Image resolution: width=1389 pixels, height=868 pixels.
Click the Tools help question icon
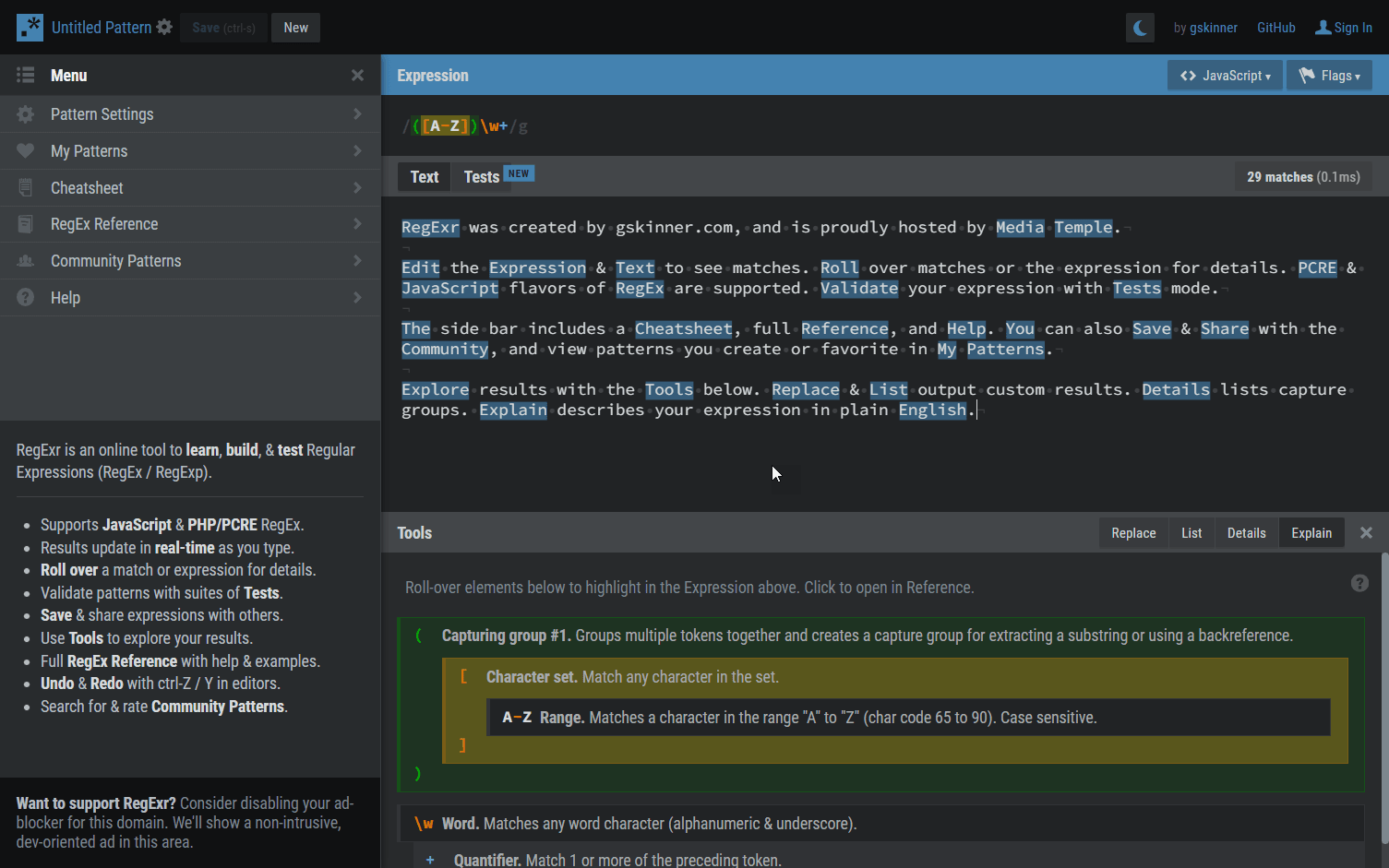tap(1359, 583)
